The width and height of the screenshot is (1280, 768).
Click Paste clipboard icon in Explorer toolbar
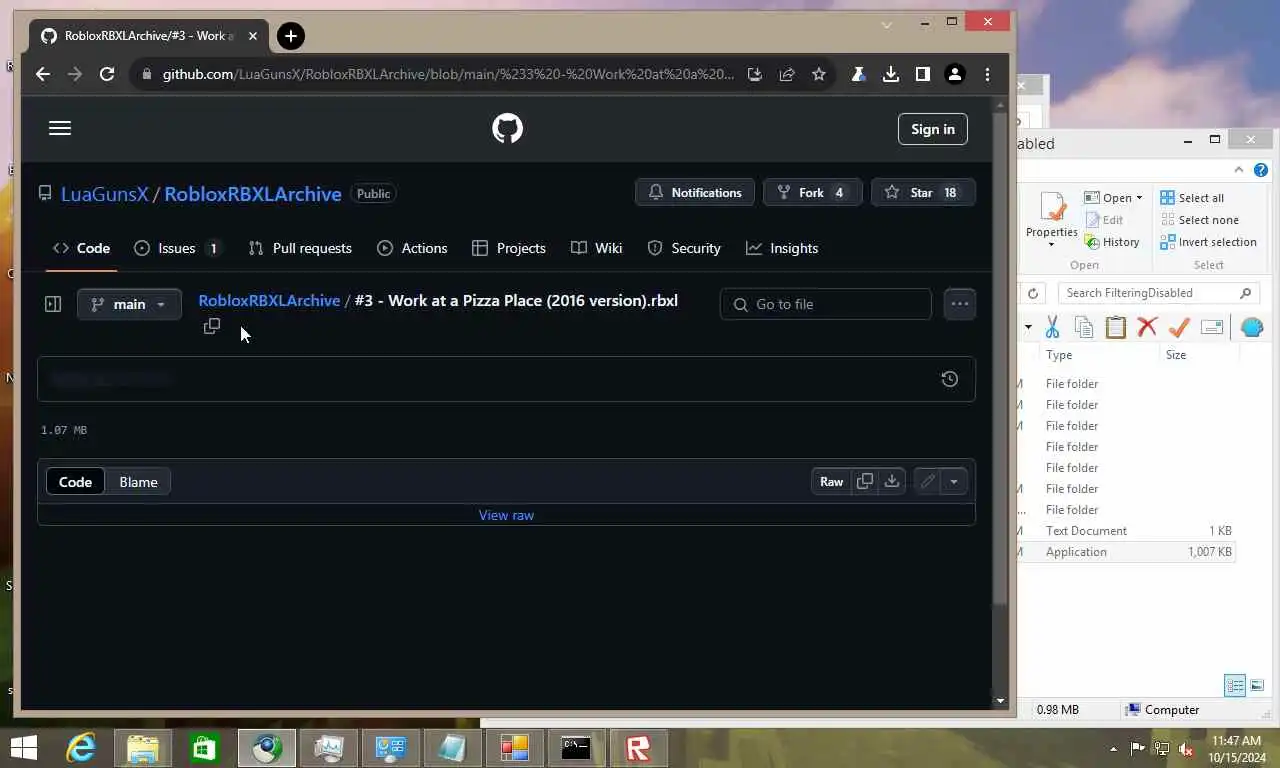[x=1116, y=327]
